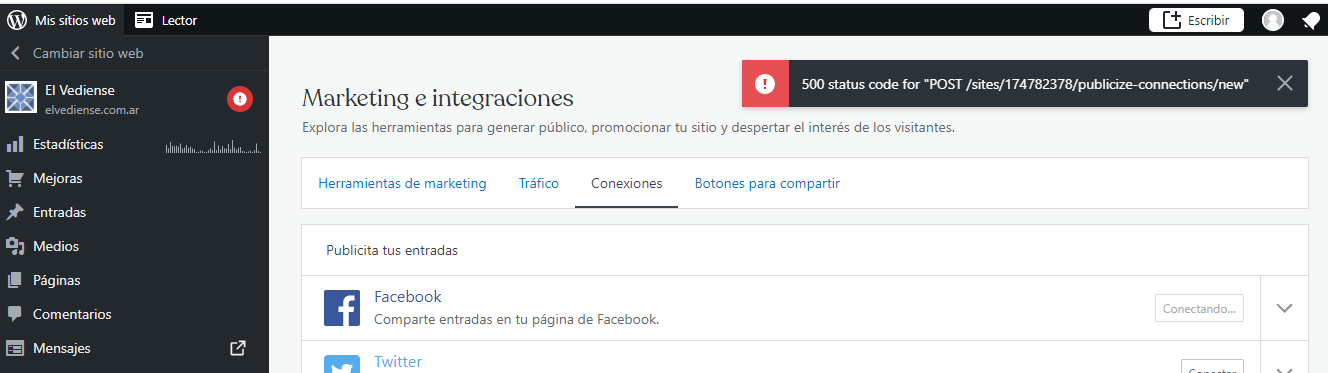Open Mensajes external link icon
This screenshot has height=373, width=1328.
pyautogui.click(x=238, y=348)
